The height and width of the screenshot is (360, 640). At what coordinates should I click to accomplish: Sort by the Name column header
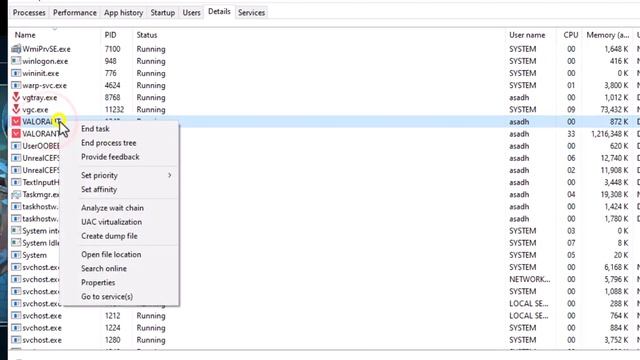(25, 36)
